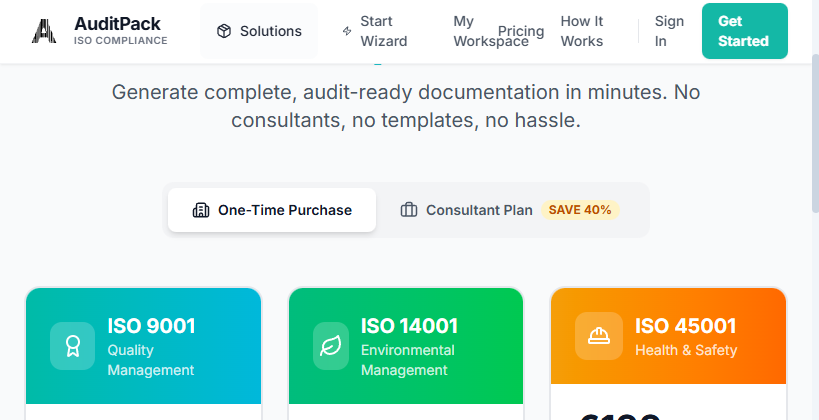Click the ISO 45001 card title
The width and height of the screenshot is (819, 420).
point(685,326)
